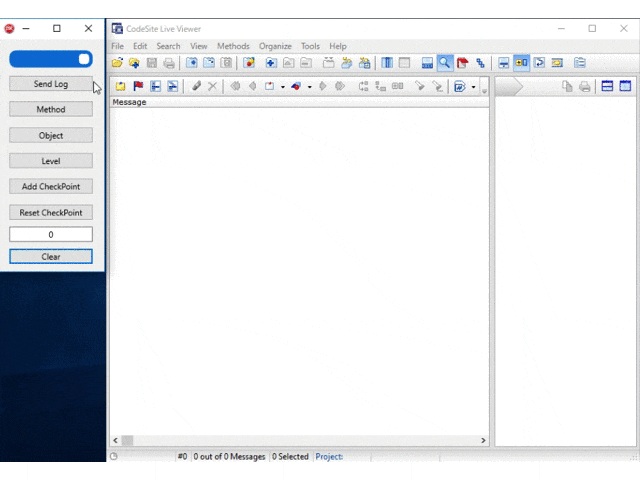This screenshot has width=640, height=480.
Task: Click the Message column header
Action: pyautogui.click(x=300, y=102)
